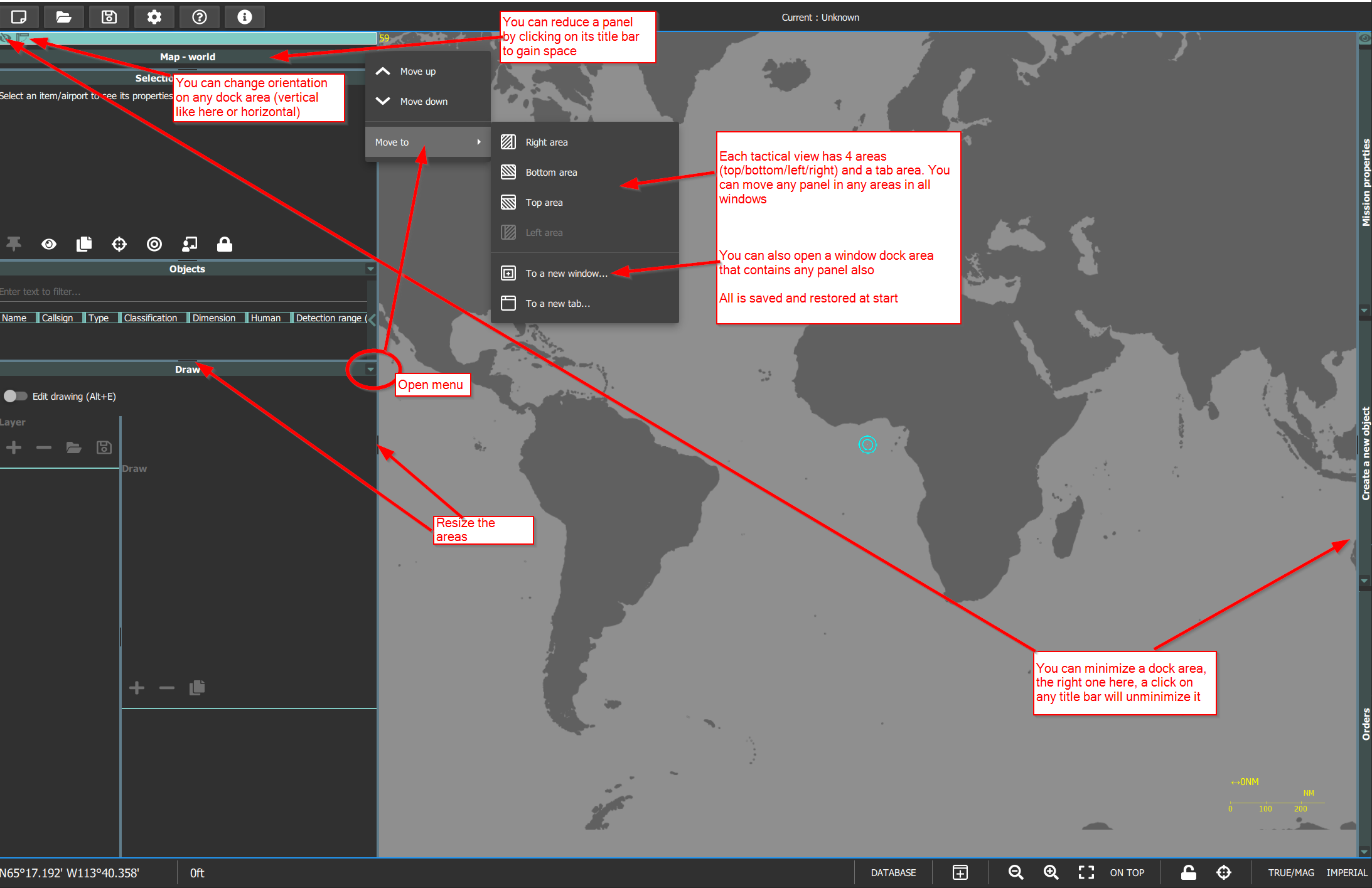Open dropdown arrow under Create a new object
Viewport: 1372px width, 888px height.
(1364, 581)
